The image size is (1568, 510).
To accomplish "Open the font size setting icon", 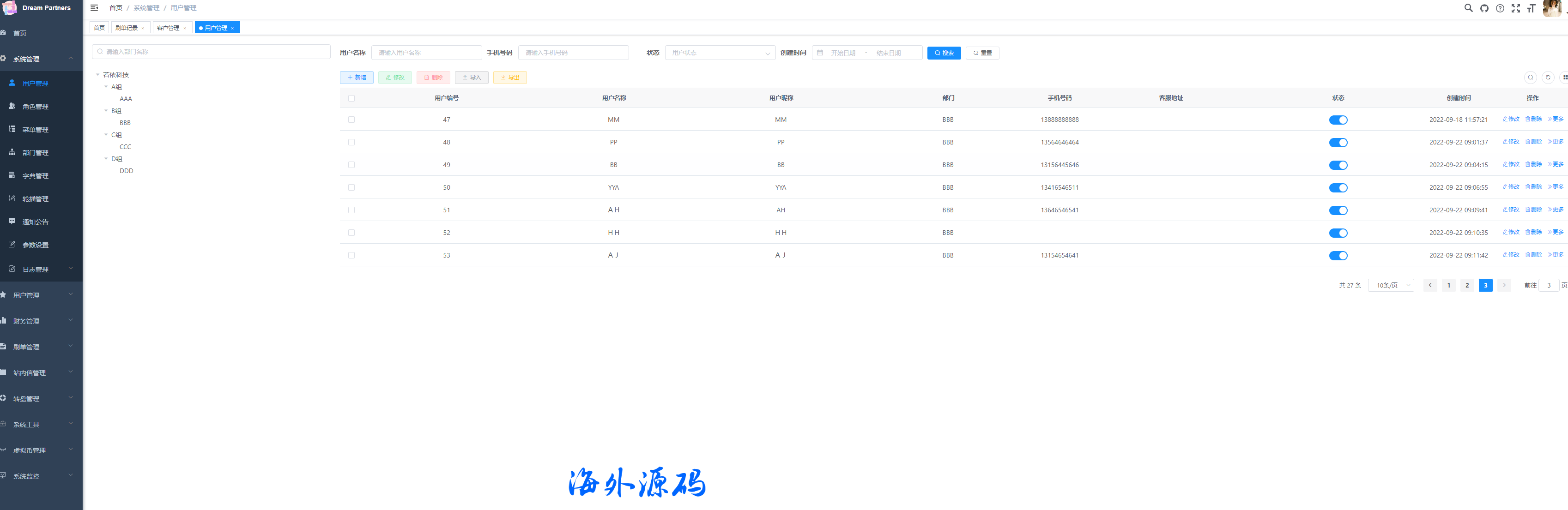I will coord(1531,8).
